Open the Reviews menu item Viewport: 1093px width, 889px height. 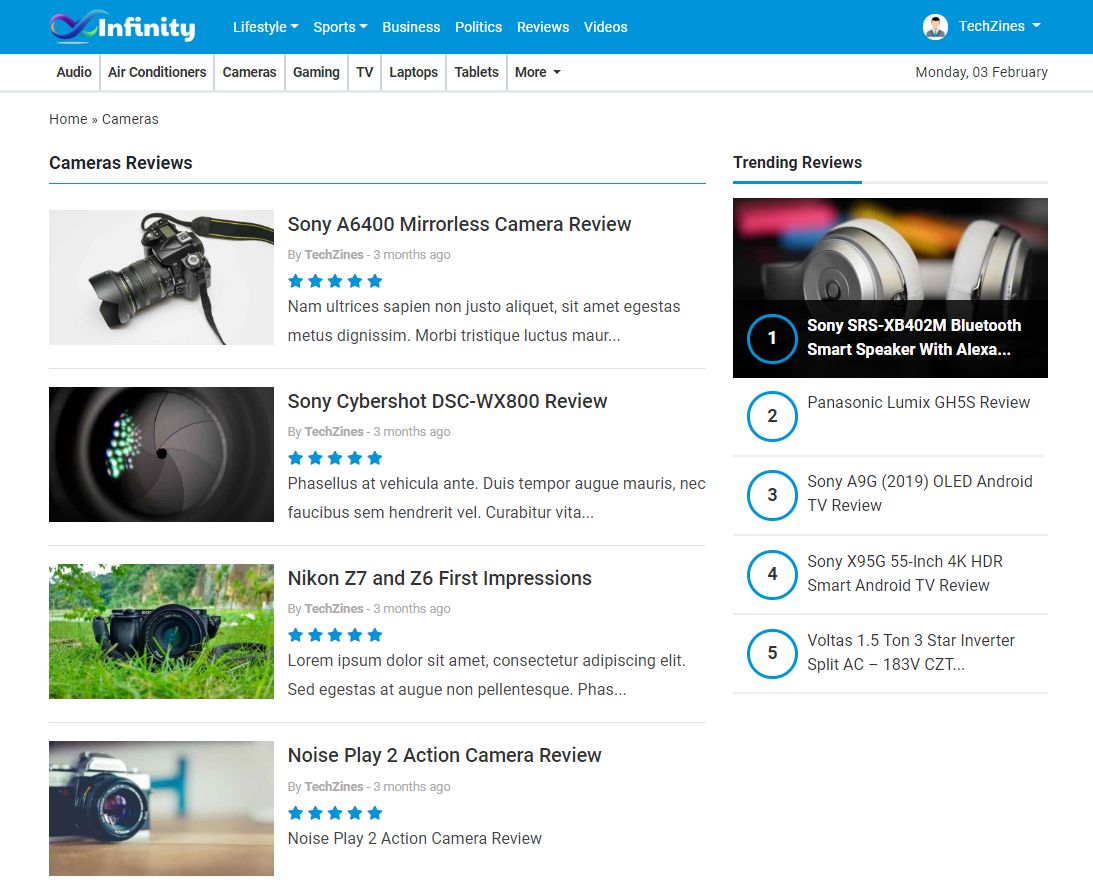543,26
